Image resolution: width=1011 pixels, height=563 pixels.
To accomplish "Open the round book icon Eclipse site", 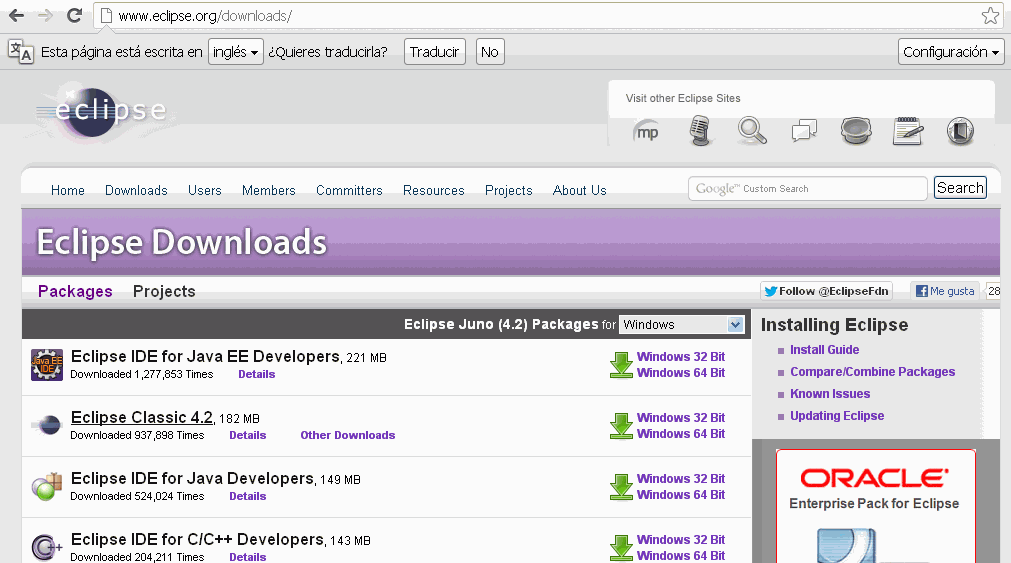I will click(x=960, y=131).
